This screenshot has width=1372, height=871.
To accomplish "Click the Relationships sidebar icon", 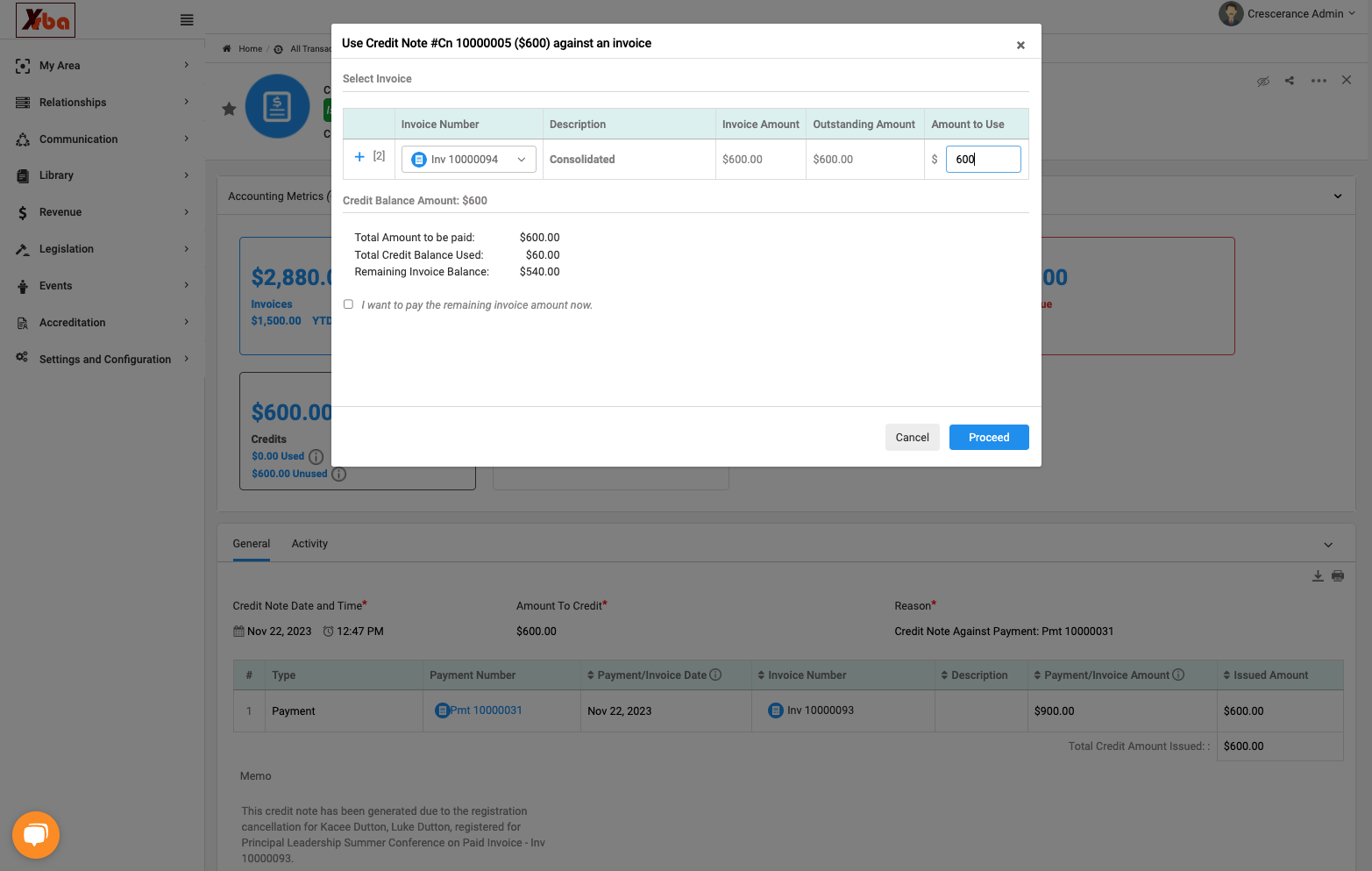I will [23, 103].
